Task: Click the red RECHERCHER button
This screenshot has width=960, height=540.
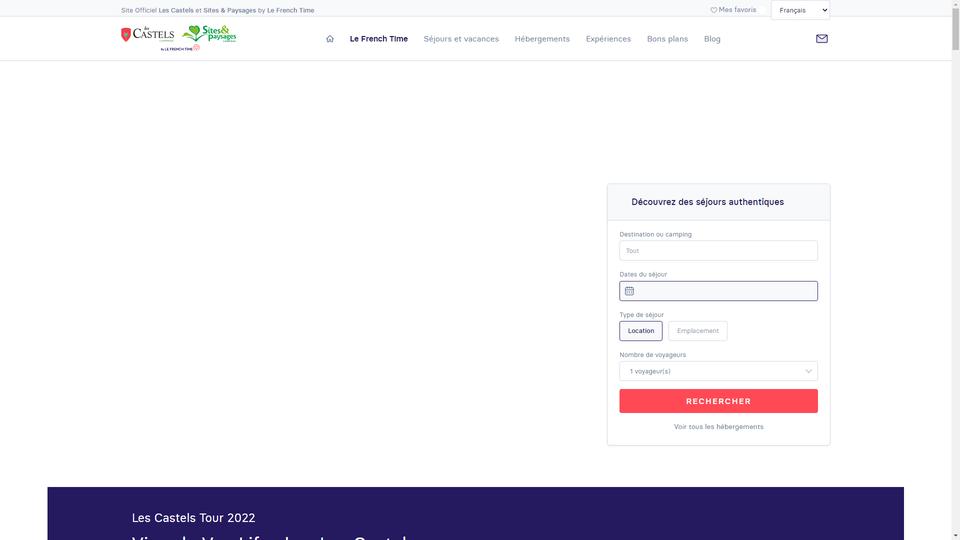Action: (x=718, y=401)
